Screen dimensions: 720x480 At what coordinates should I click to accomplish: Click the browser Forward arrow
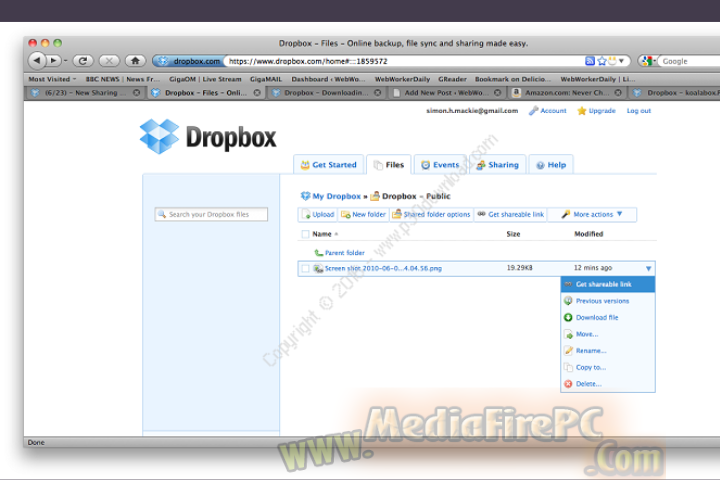coord(53,60)
